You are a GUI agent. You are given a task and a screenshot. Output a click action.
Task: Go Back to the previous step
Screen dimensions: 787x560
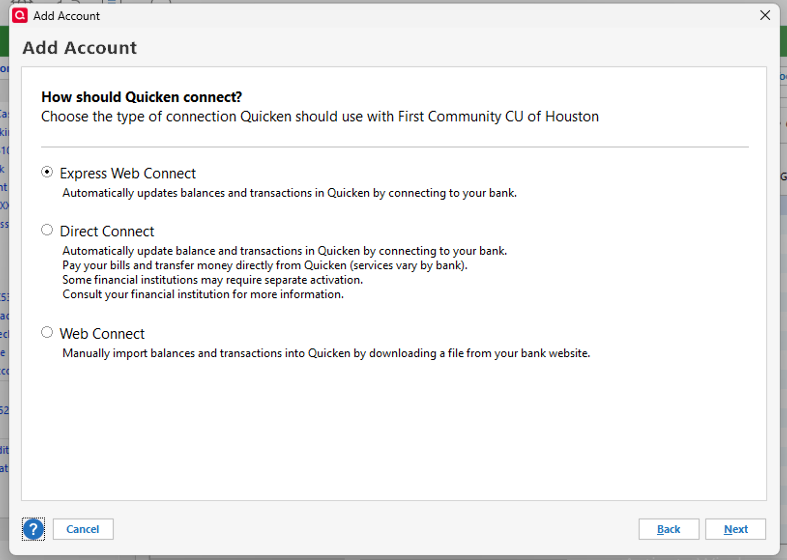pos(669,529)
